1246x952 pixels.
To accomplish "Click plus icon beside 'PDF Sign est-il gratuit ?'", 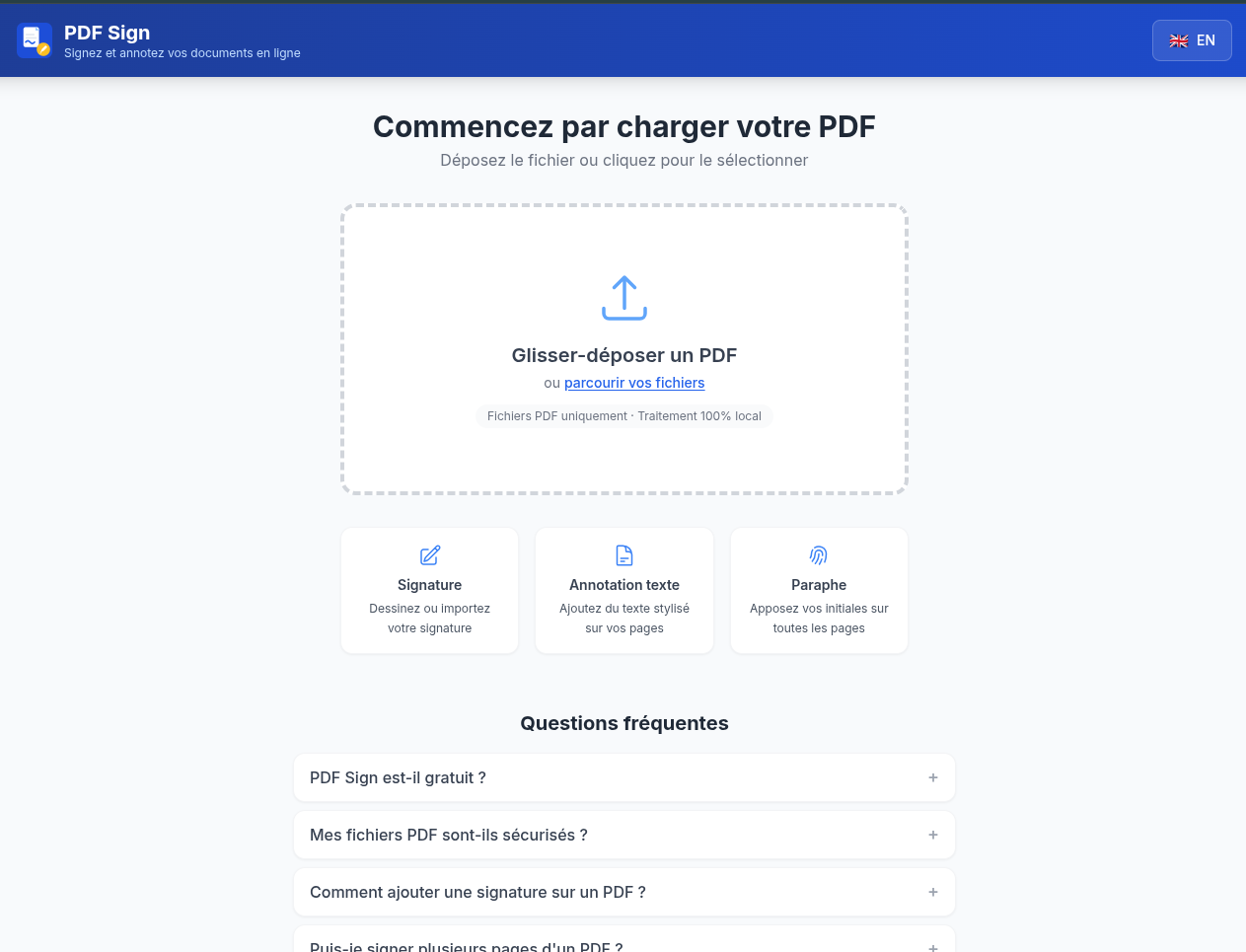I will (x=933, y=777).
